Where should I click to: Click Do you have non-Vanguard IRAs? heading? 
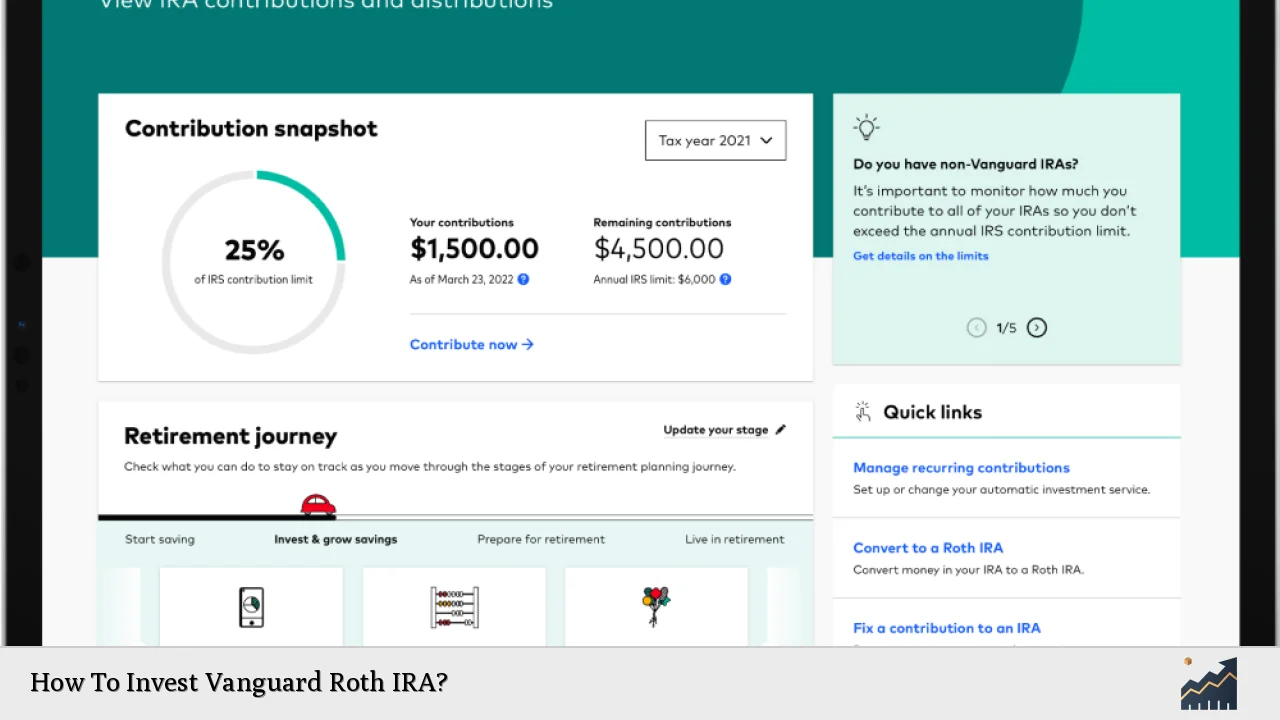coord(965,164)
